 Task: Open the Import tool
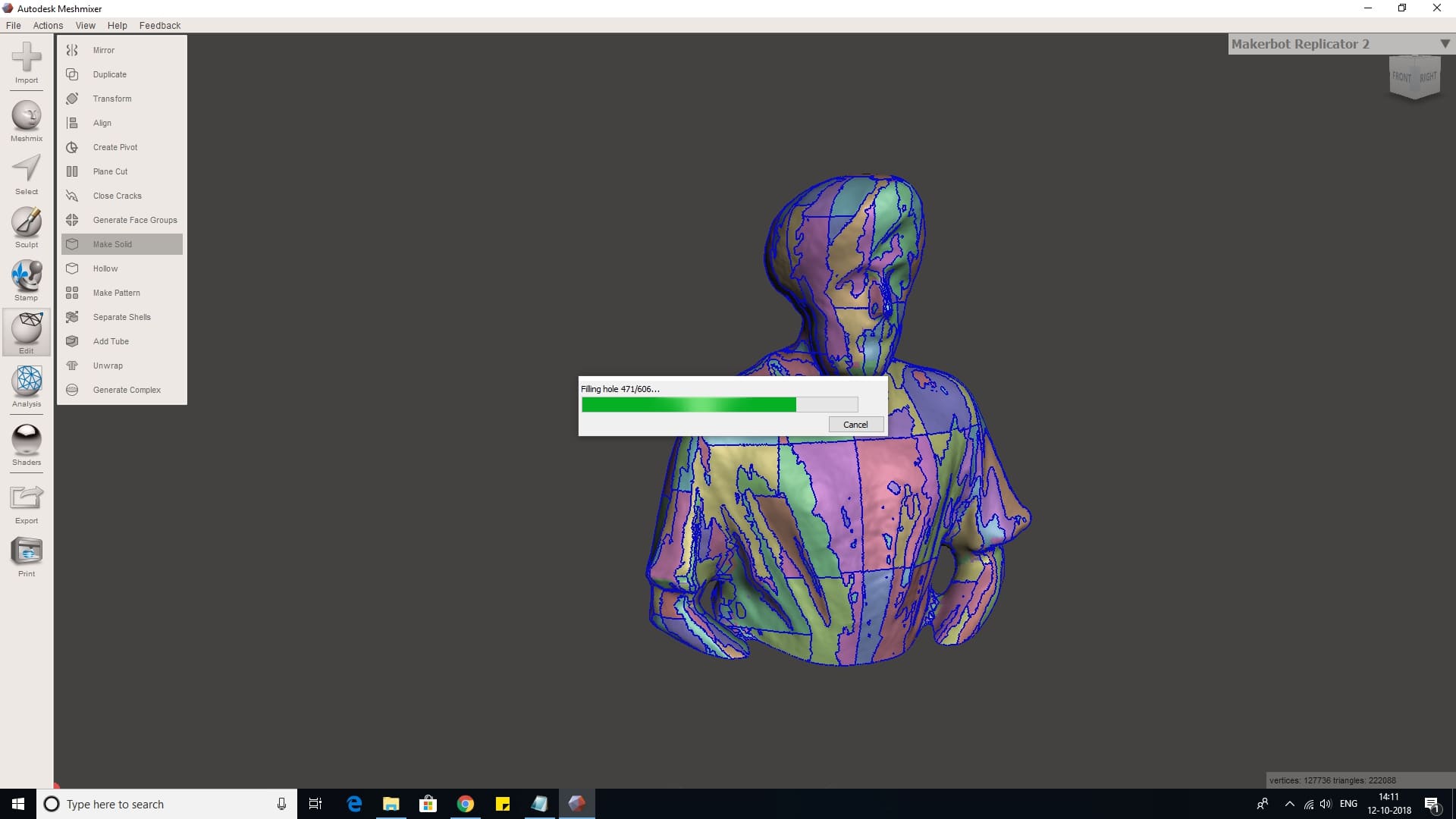point(27,62)
